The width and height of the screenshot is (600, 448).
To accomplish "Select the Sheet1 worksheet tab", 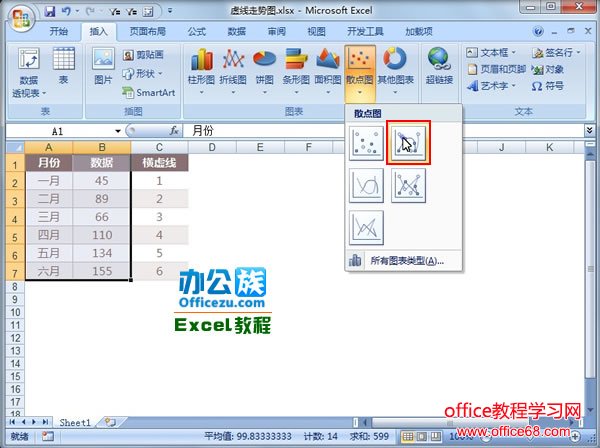I will 75,422.
